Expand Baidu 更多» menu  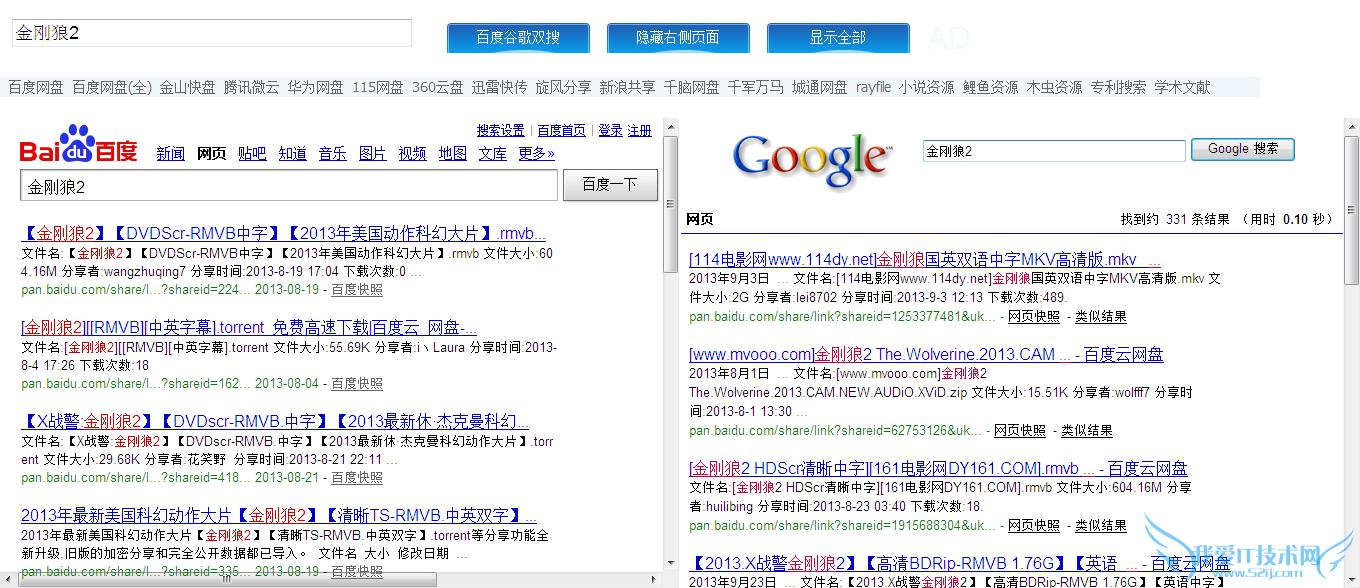pyautogui.click(x=536, y=153)
